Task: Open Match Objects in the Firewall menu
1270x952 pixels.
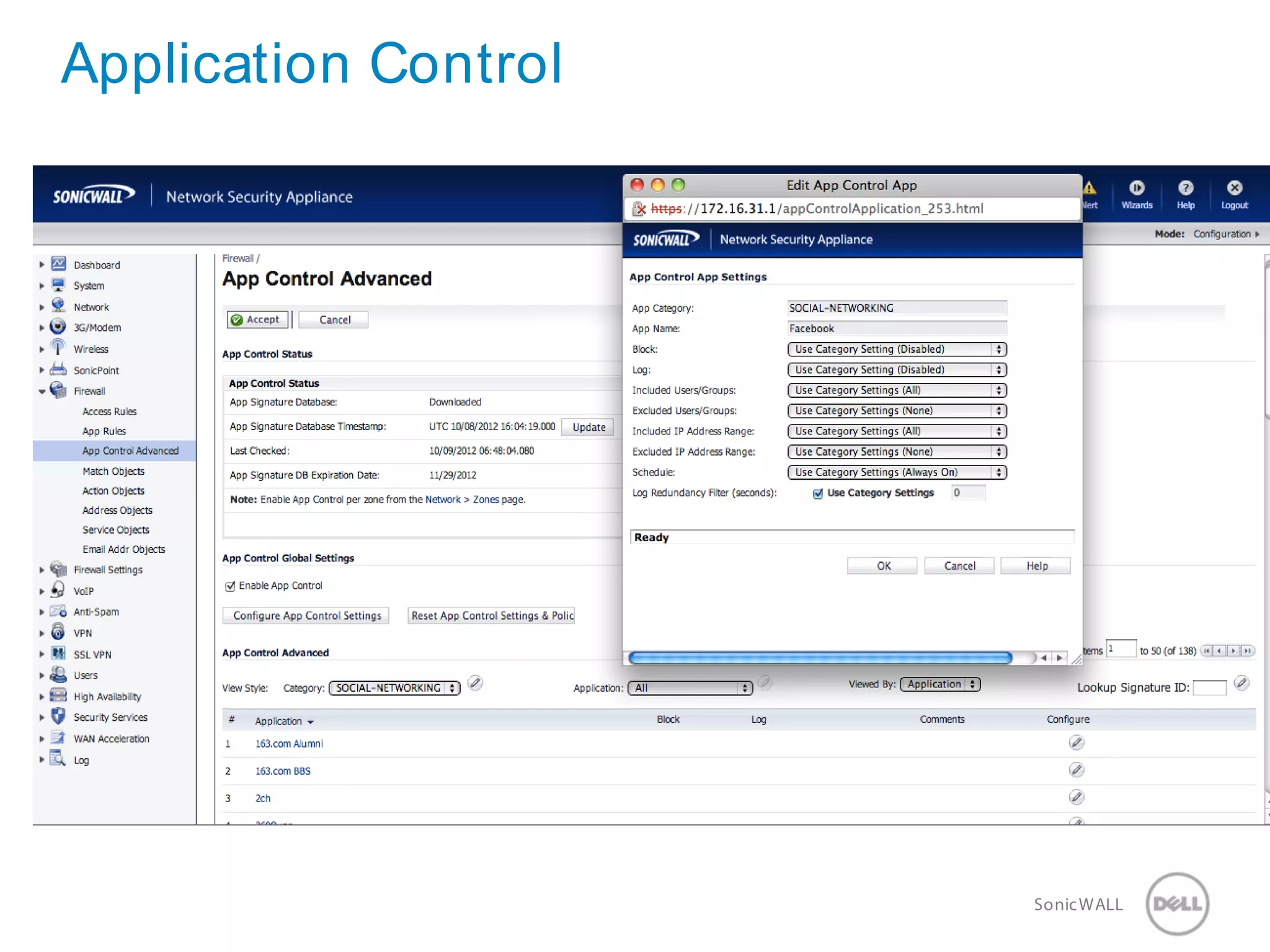Action: (x=113, y=471)
